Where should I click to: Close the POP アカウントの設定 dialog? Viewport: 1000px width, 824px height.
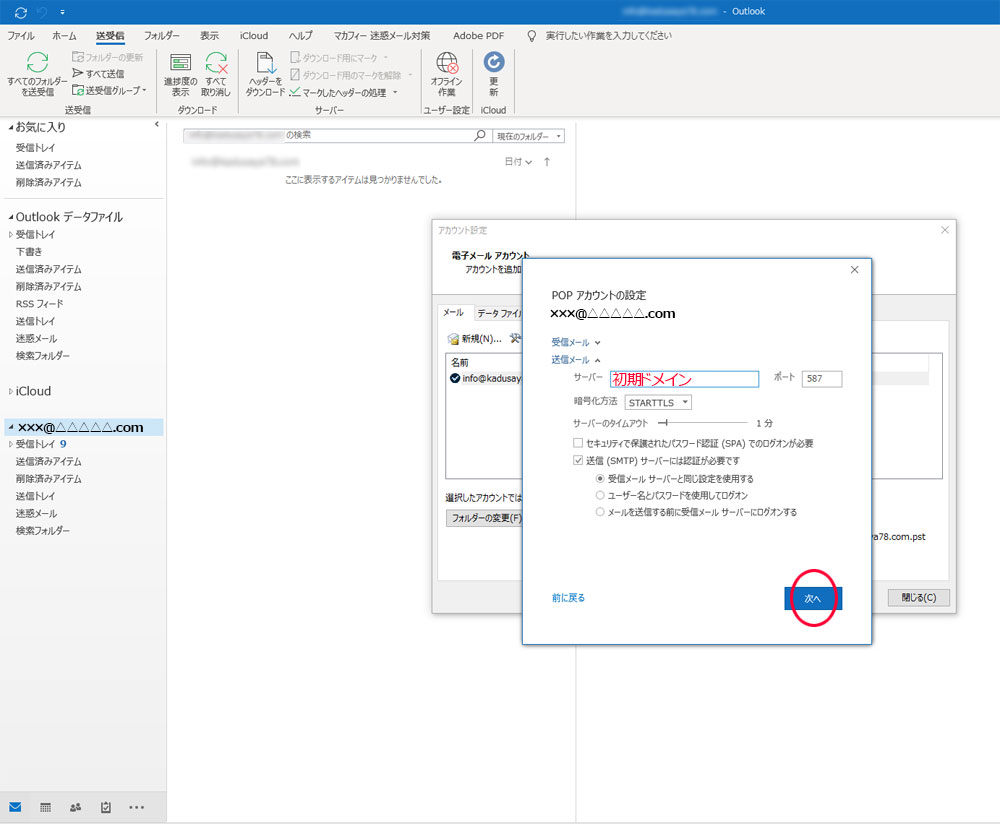point(855,270)
